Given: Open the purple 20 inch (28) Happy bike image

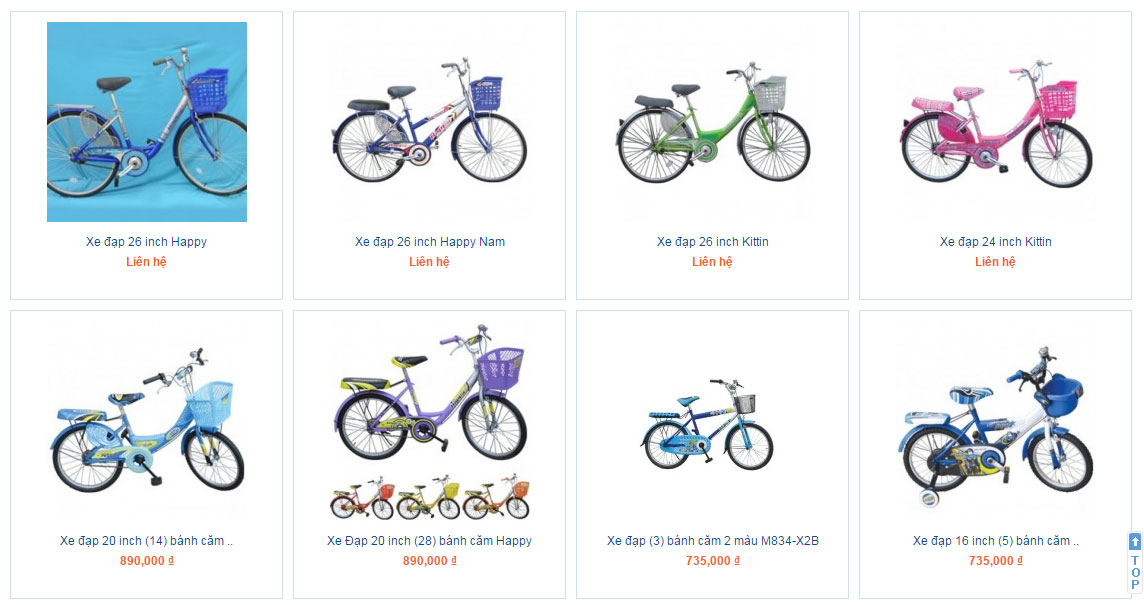Looking at the screenshot, I should click(430, 421).
